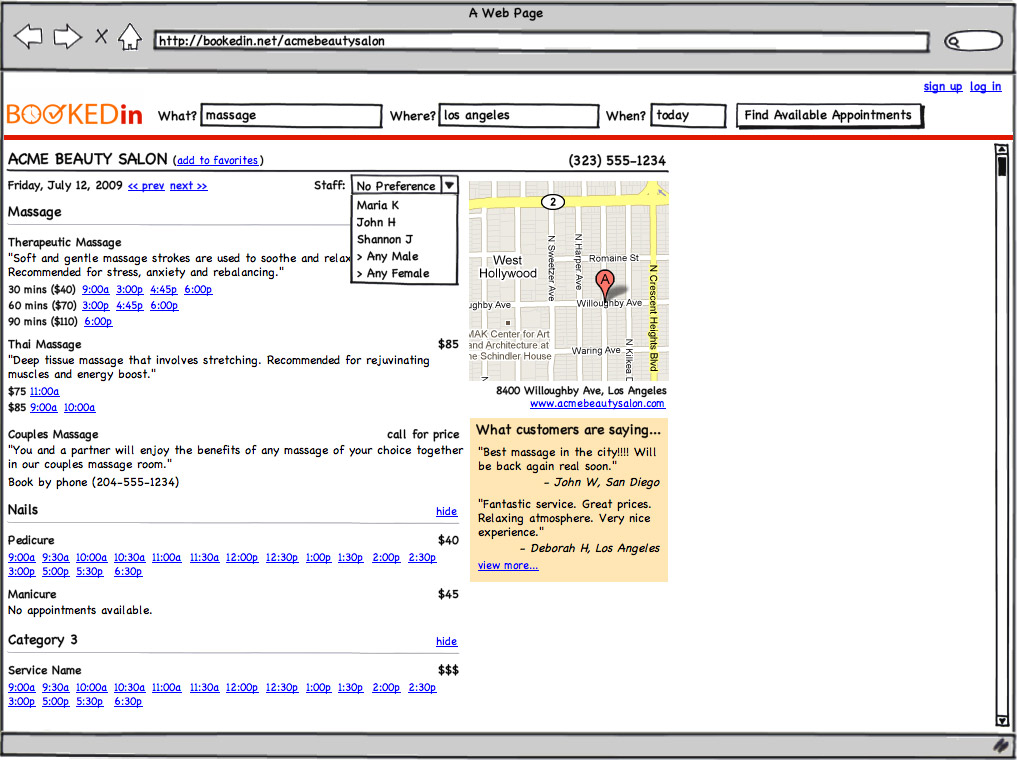Click the scrollbar down arrow
The width and height of the screenshot is (1017, 760).
point(1002,720)
